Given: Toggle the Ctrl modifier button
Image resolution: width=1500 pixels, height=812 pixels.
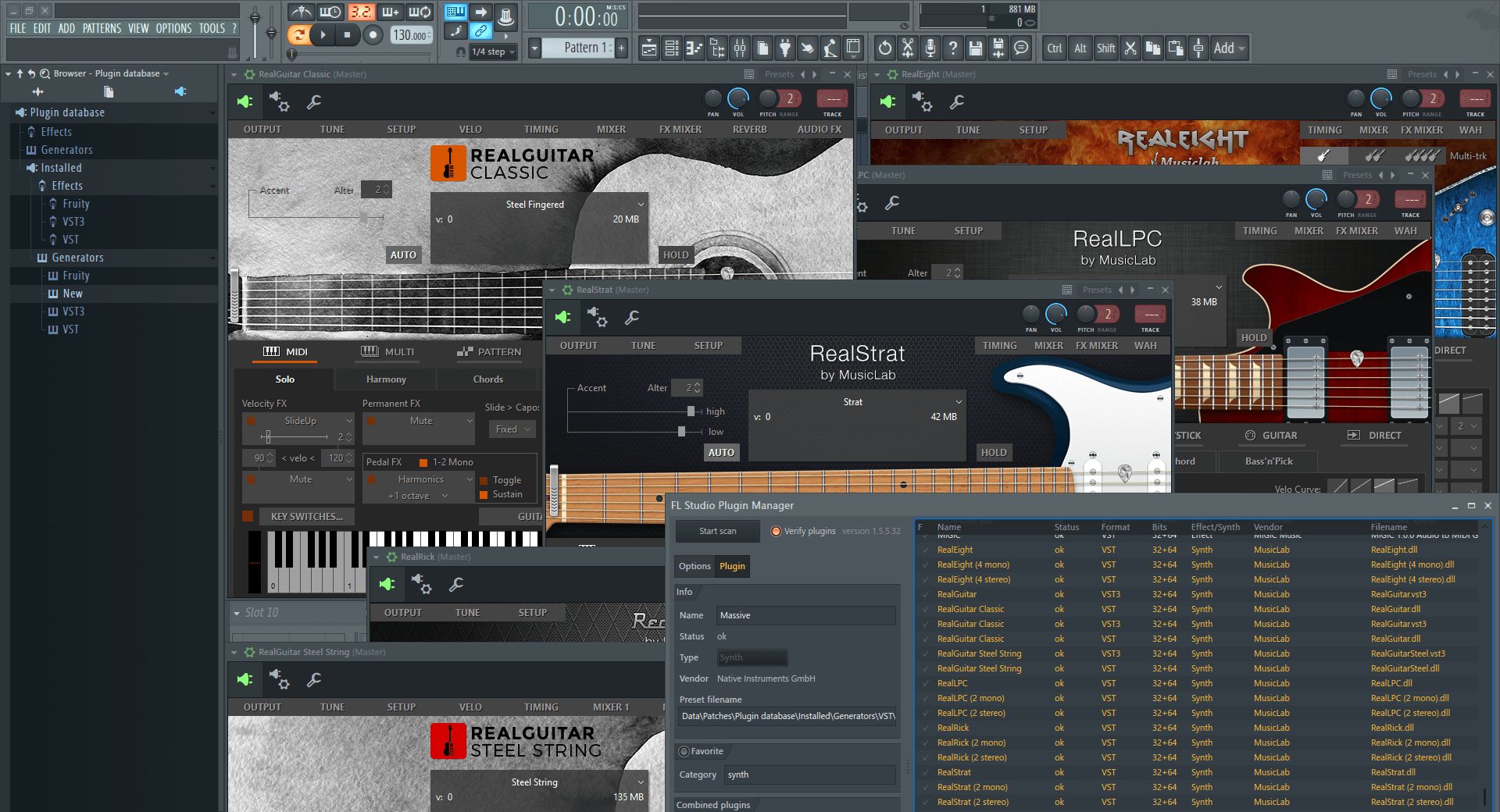Looking at the screenshot, I should pos(1055,48).
